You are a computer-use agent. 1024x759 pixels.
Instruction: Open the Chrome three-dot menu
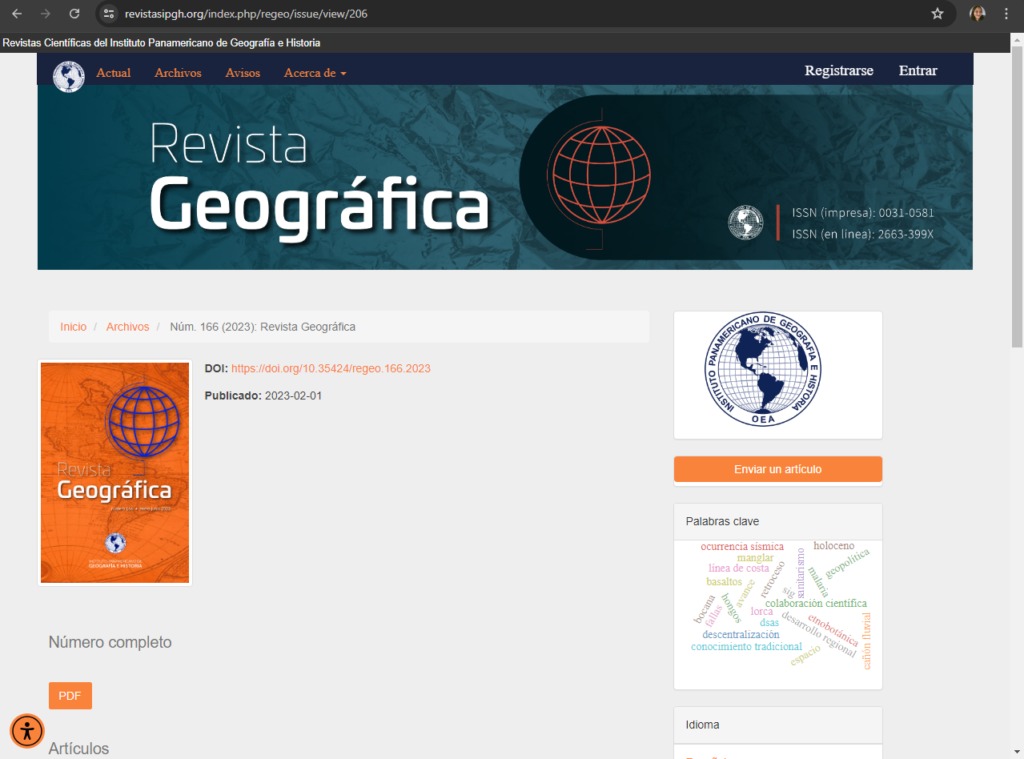coord(1006,14)
